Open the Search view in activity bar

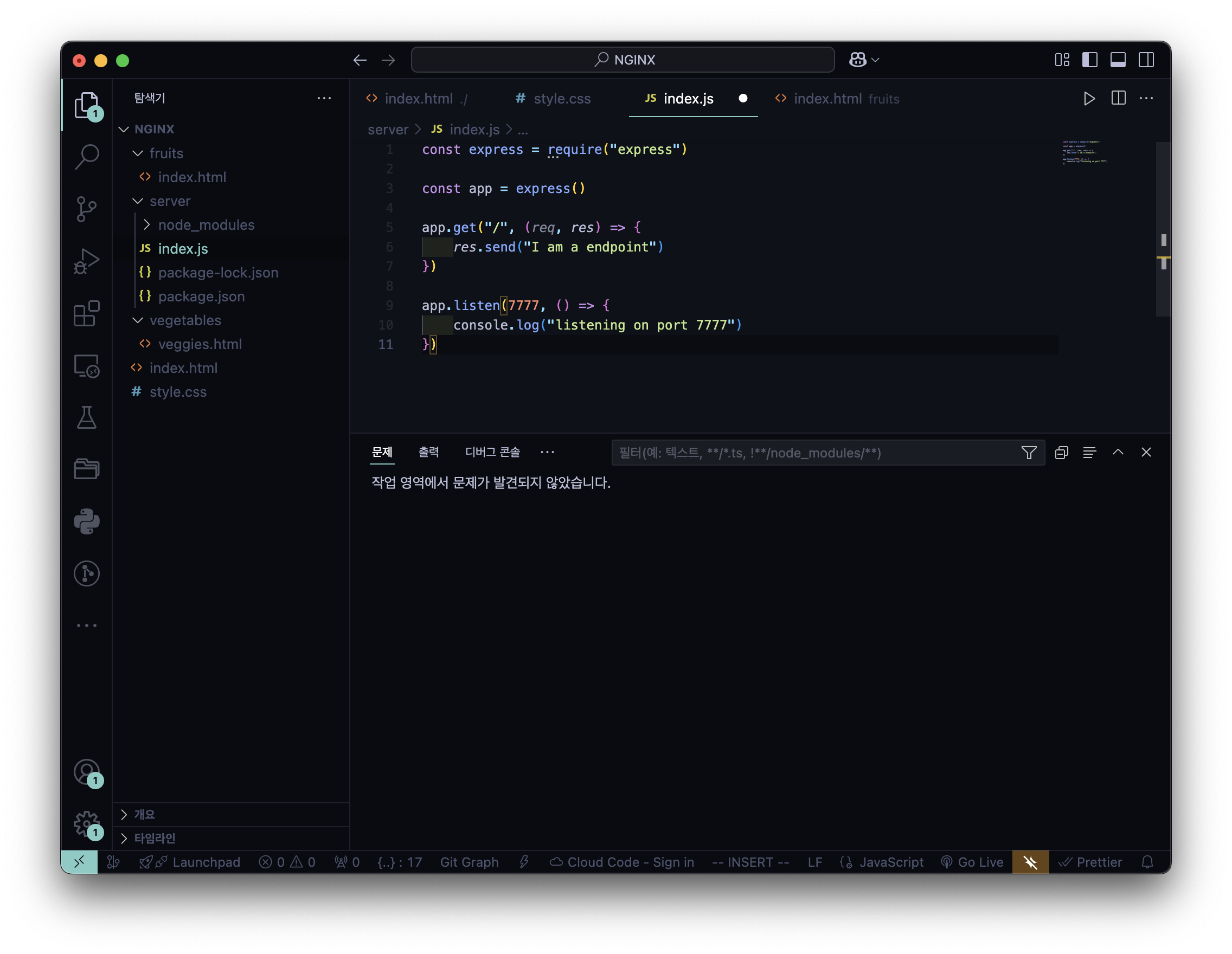coord(86,157)
